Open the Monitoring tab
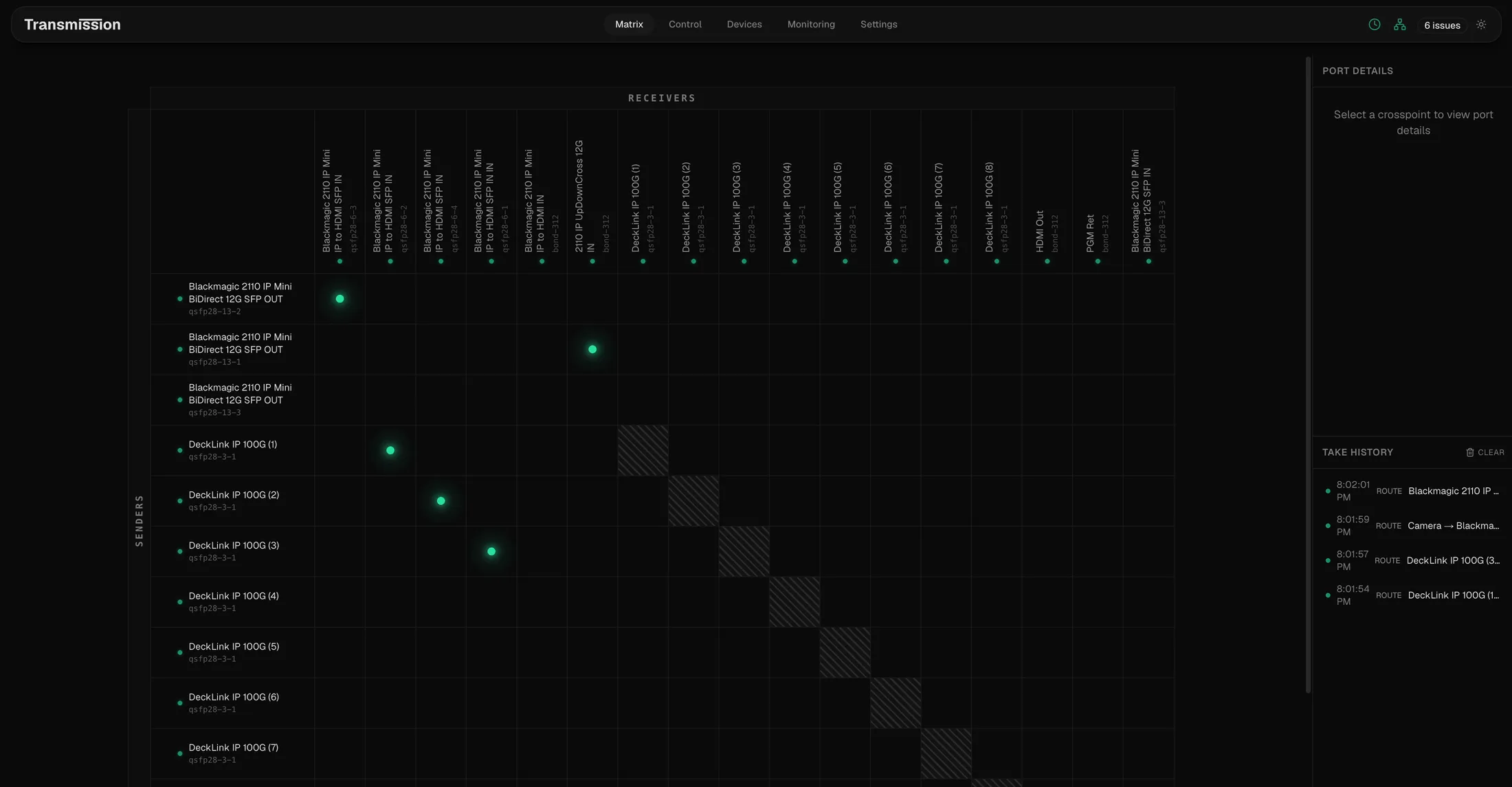 [811, 25]
